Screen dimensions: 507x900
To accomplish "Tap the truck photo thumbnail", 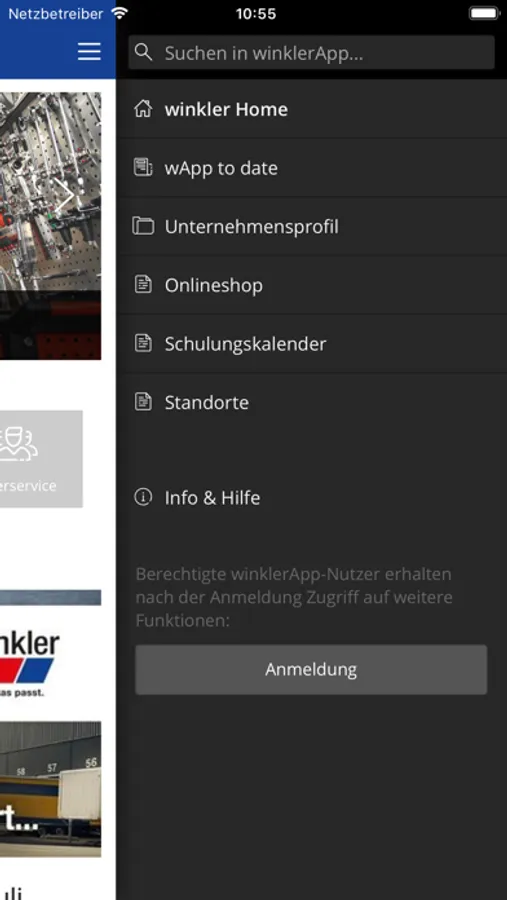I will pyautogui.click(x=51, y=789).
